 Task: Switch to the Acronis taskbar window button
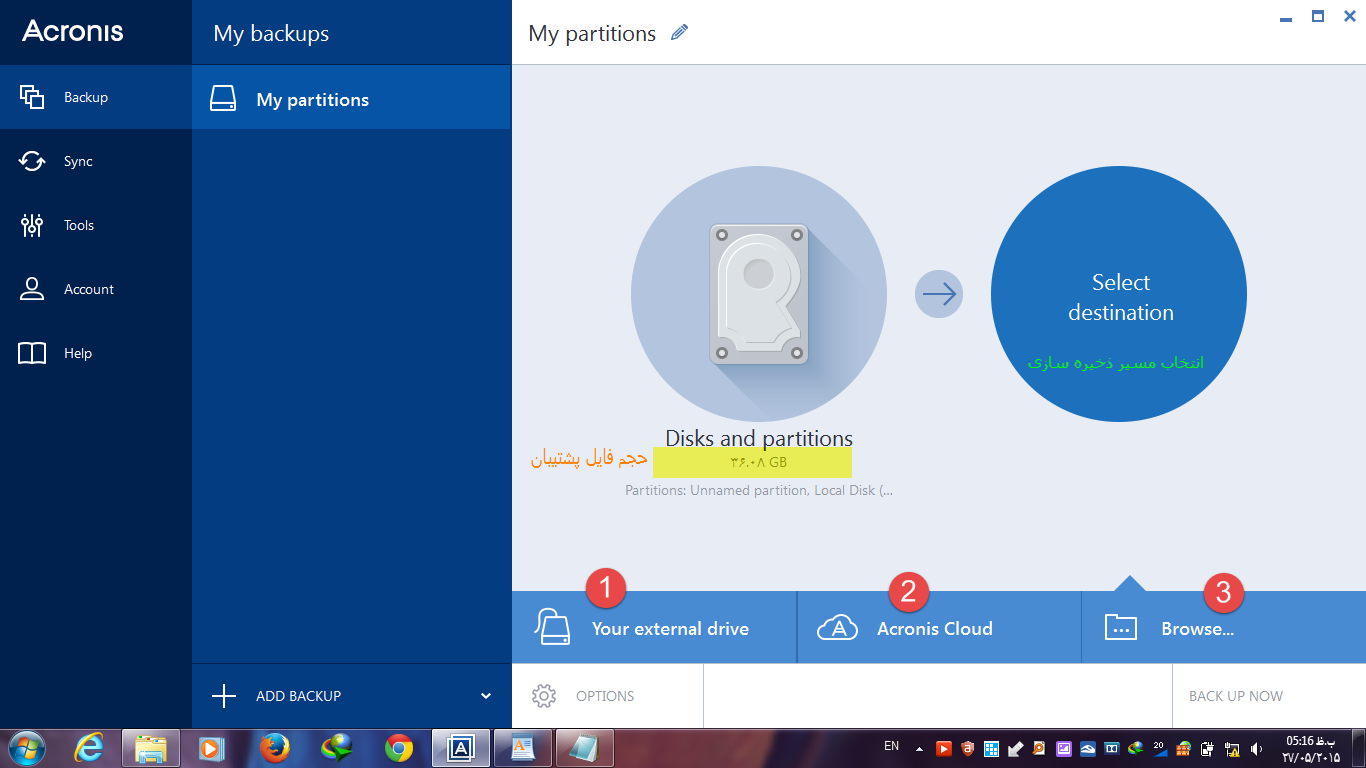(x=461, y=748)
